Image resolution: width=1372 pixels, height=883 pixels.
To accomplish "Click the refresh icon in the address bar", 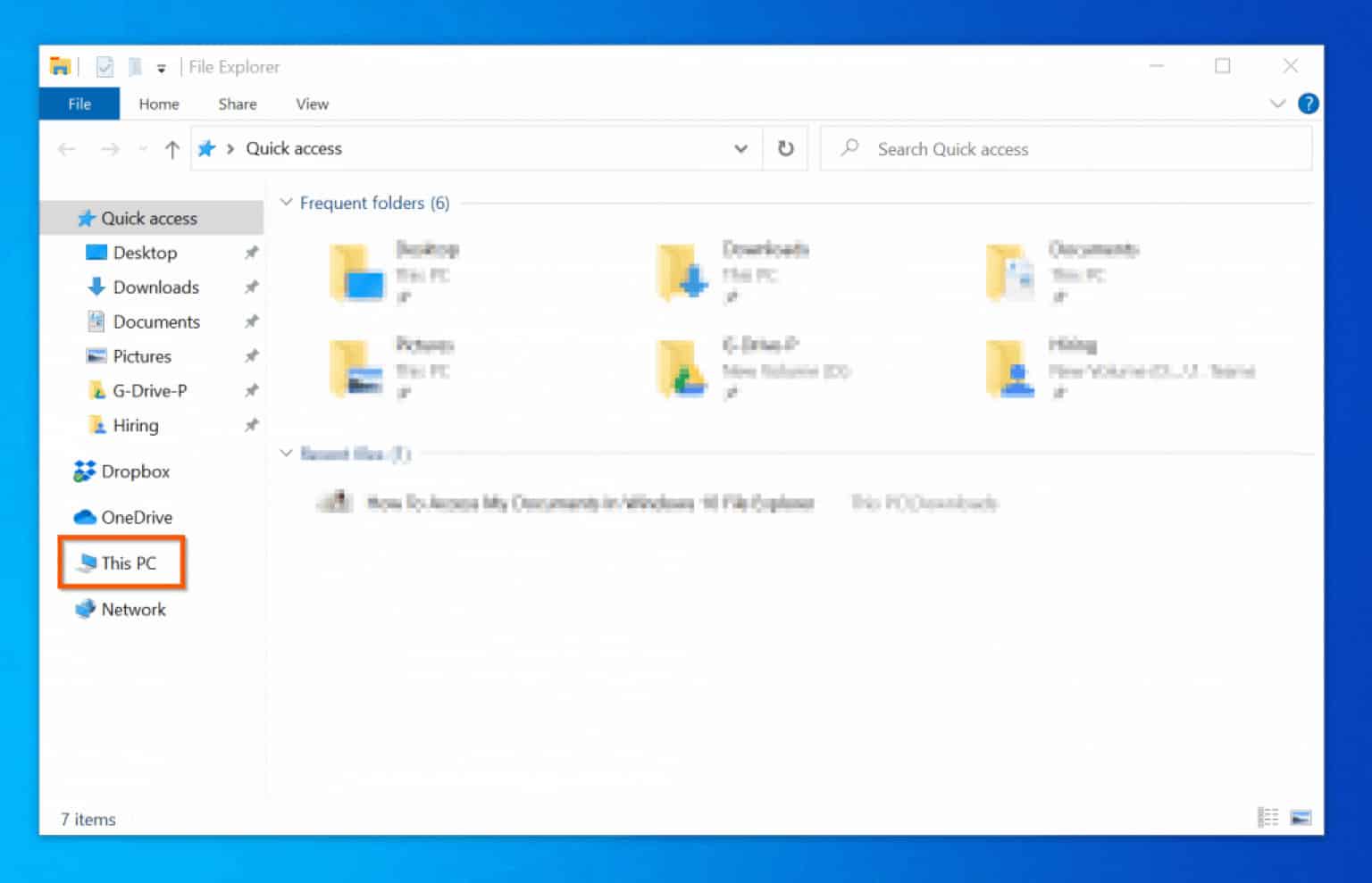I will 785,148.
